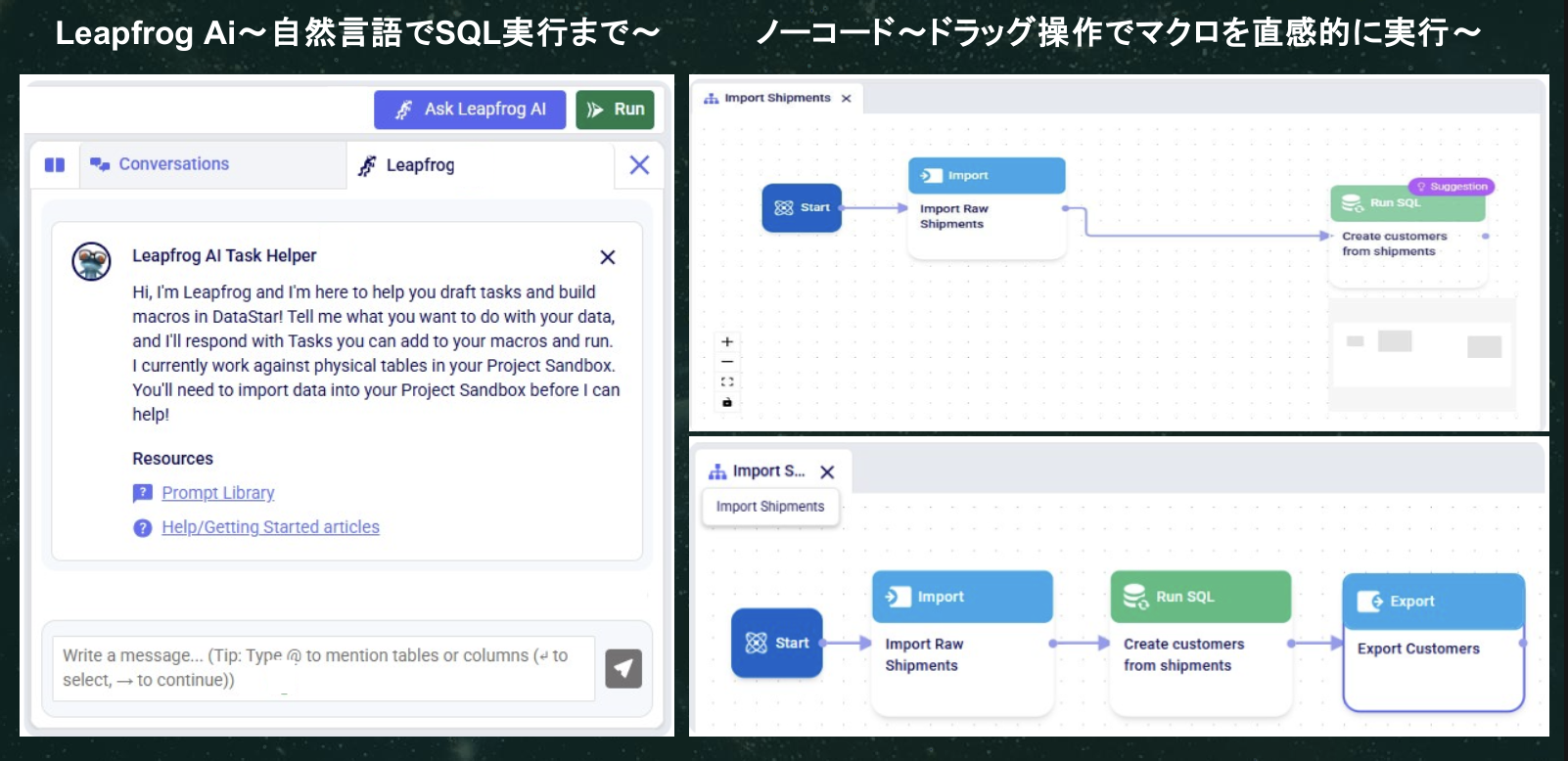Click the zoom out minus icon on canvas
1568x761 pixels.
point(727,362)
